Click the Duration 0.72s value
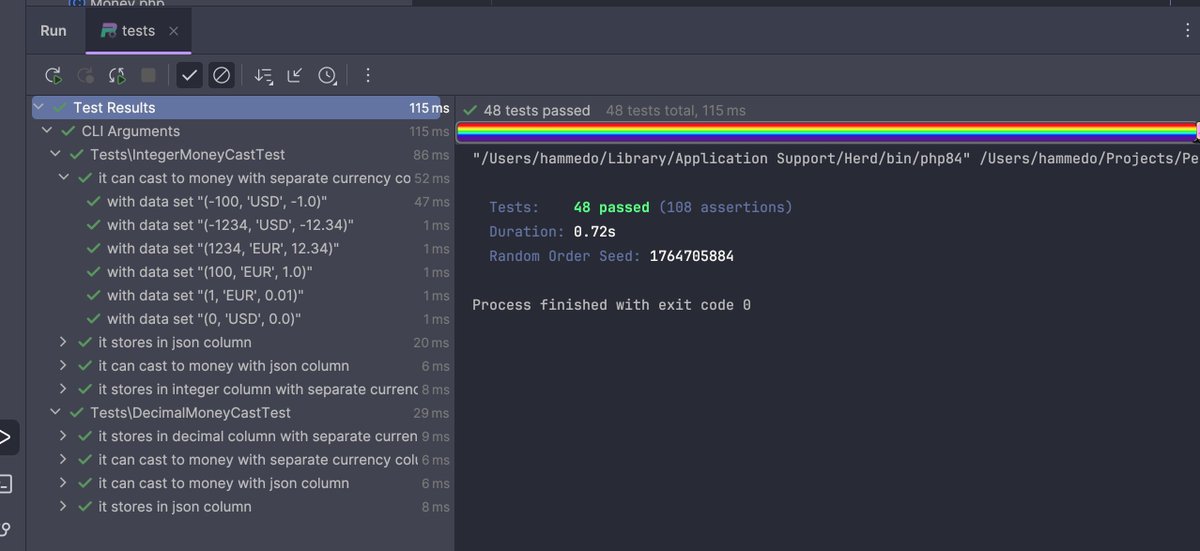This screenshot has height=551, width=1200. click(x=594, y=231)
